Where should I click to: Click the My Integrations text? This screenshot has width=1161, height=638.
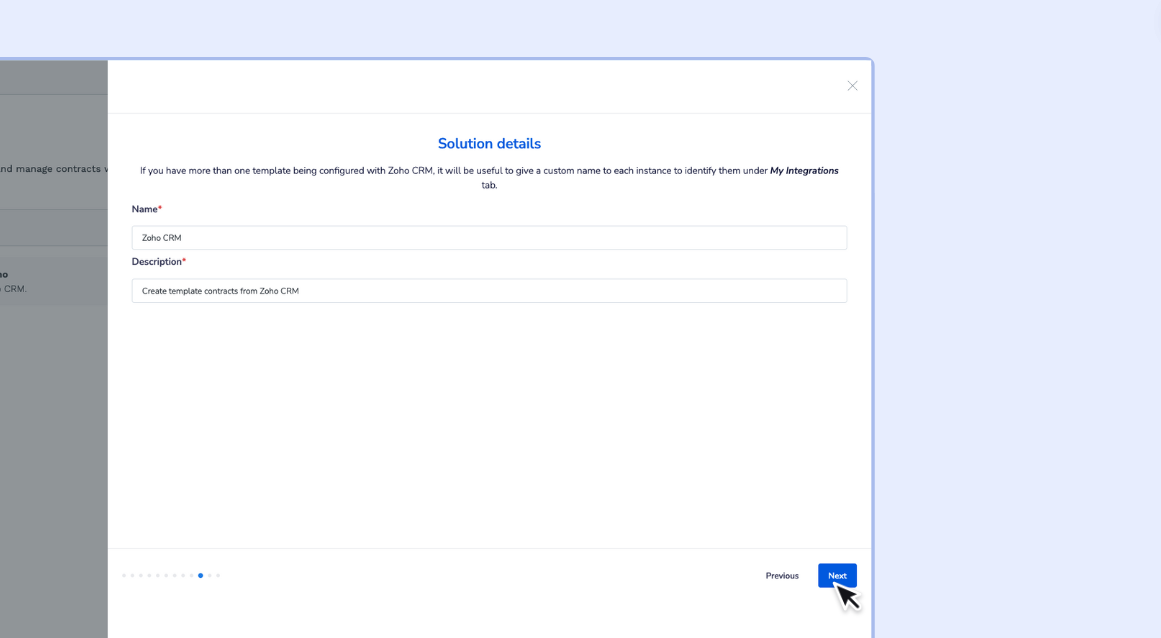click(x=804, y=171)
